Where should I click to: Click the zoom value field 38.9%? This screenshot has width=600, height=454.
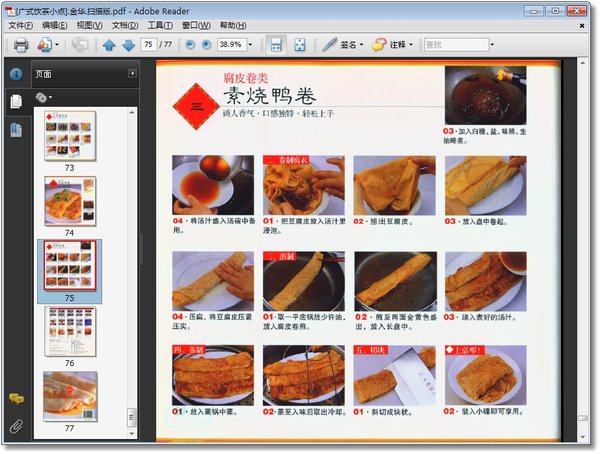(x=232, y=44)
